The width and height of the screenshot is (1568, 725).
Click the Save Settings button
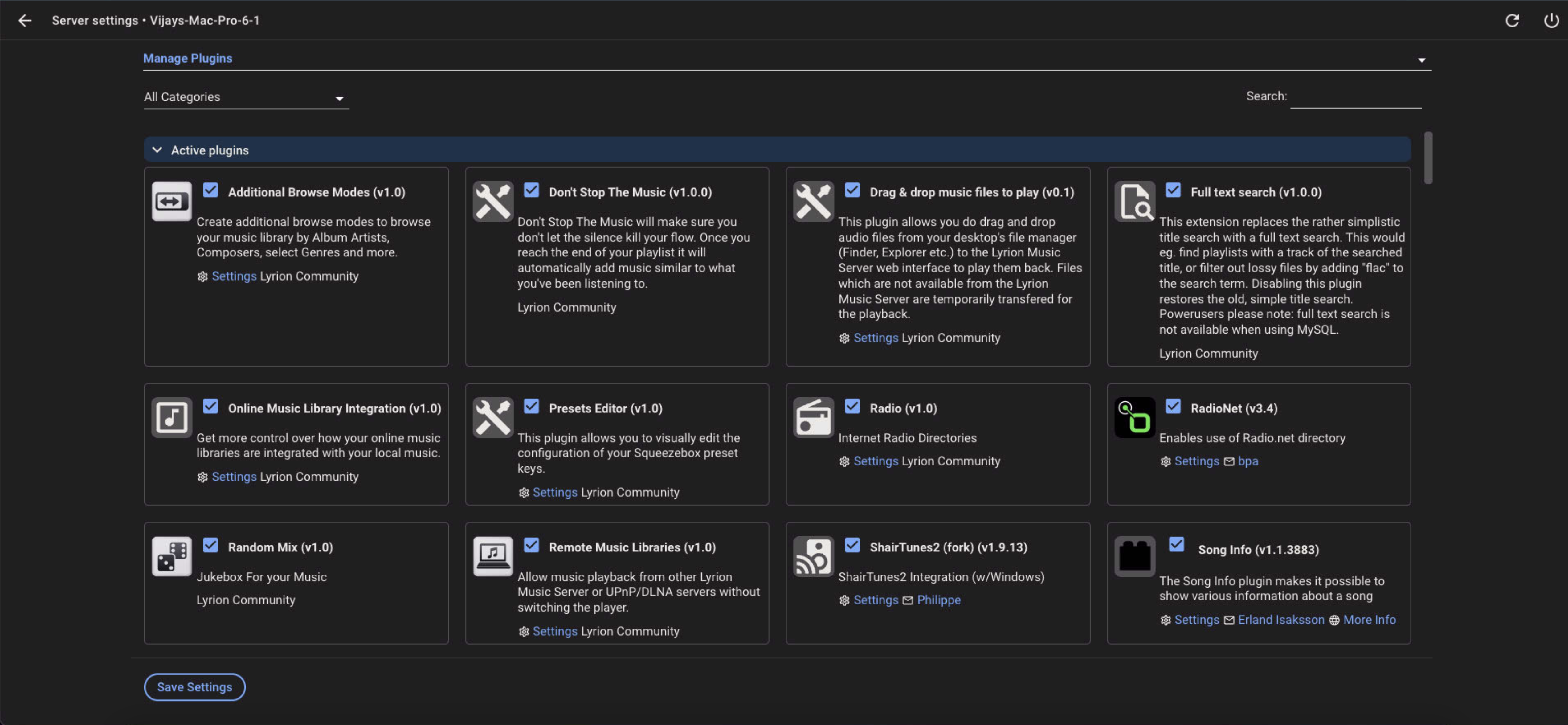click(195, 687)
